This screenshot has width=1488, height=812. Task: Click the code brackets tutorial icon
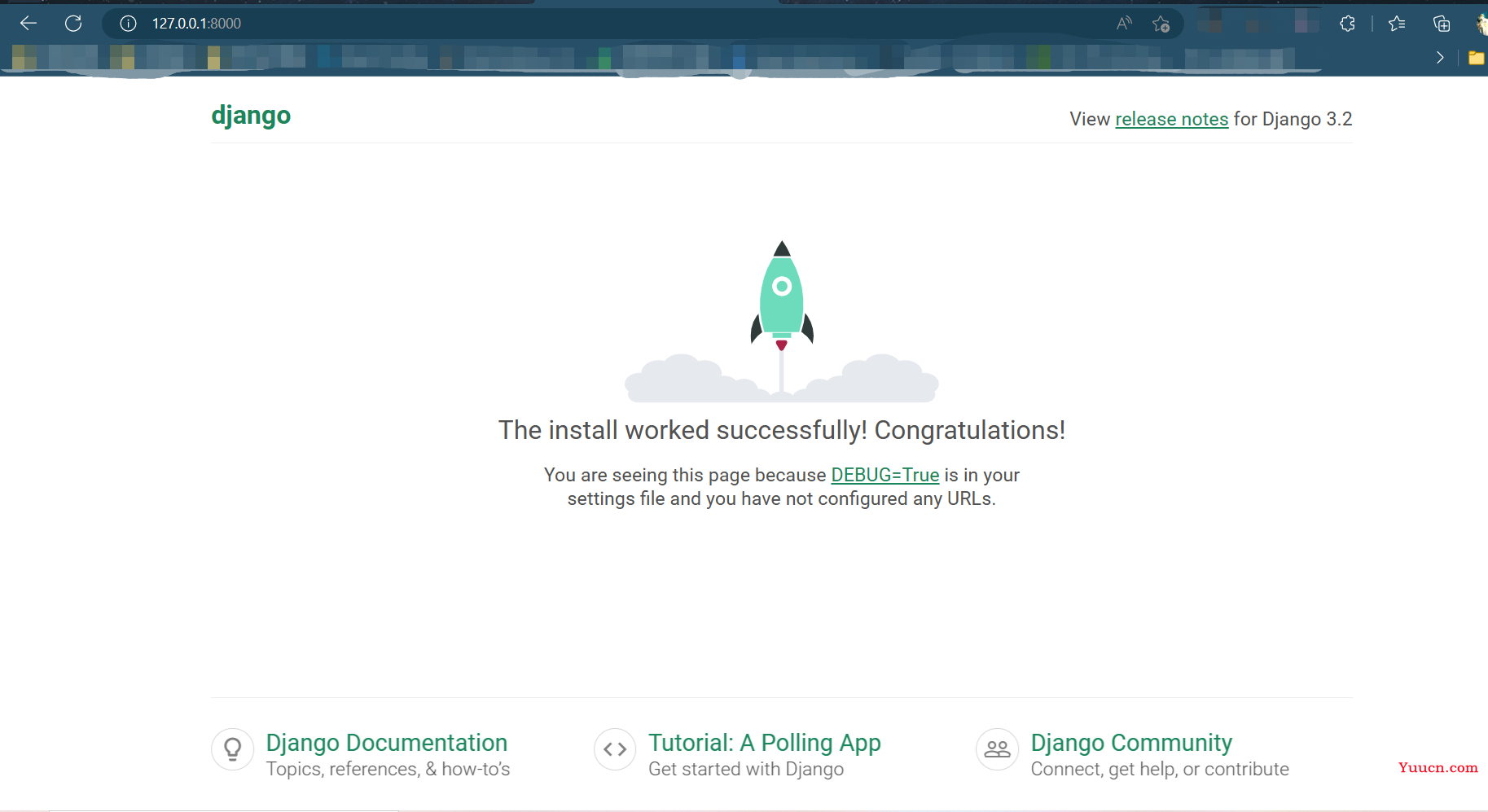pos(615,749)
